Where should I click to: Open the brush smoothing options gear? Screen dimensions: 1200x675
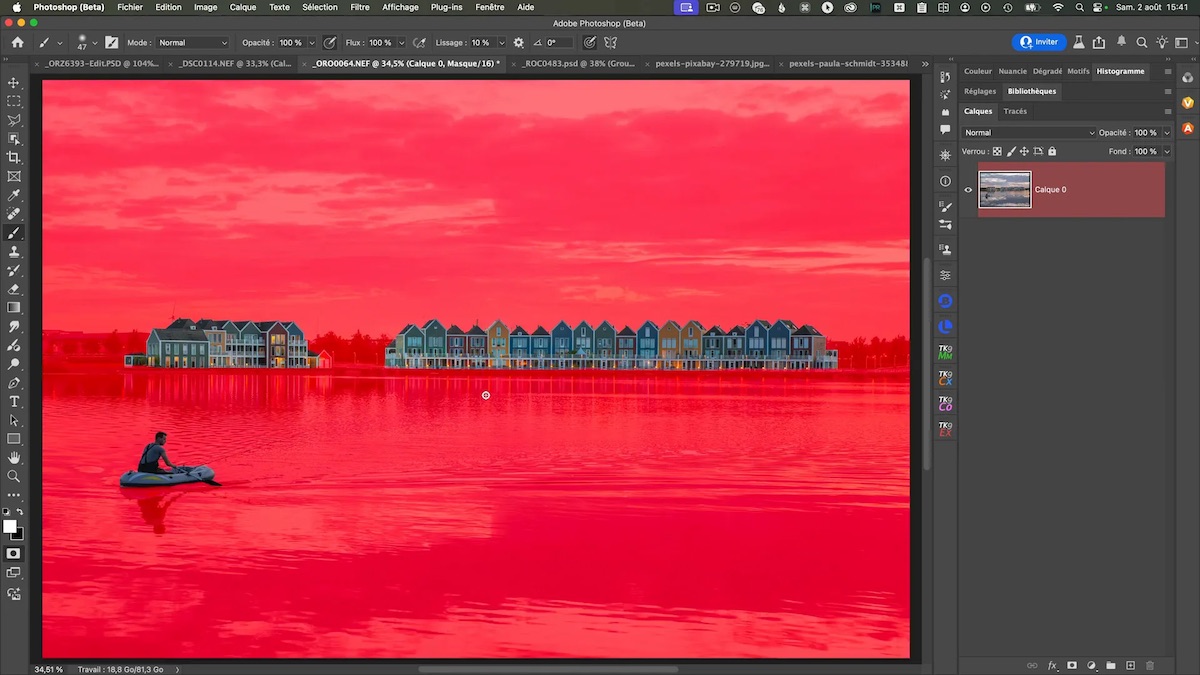[x=518, y=43]
